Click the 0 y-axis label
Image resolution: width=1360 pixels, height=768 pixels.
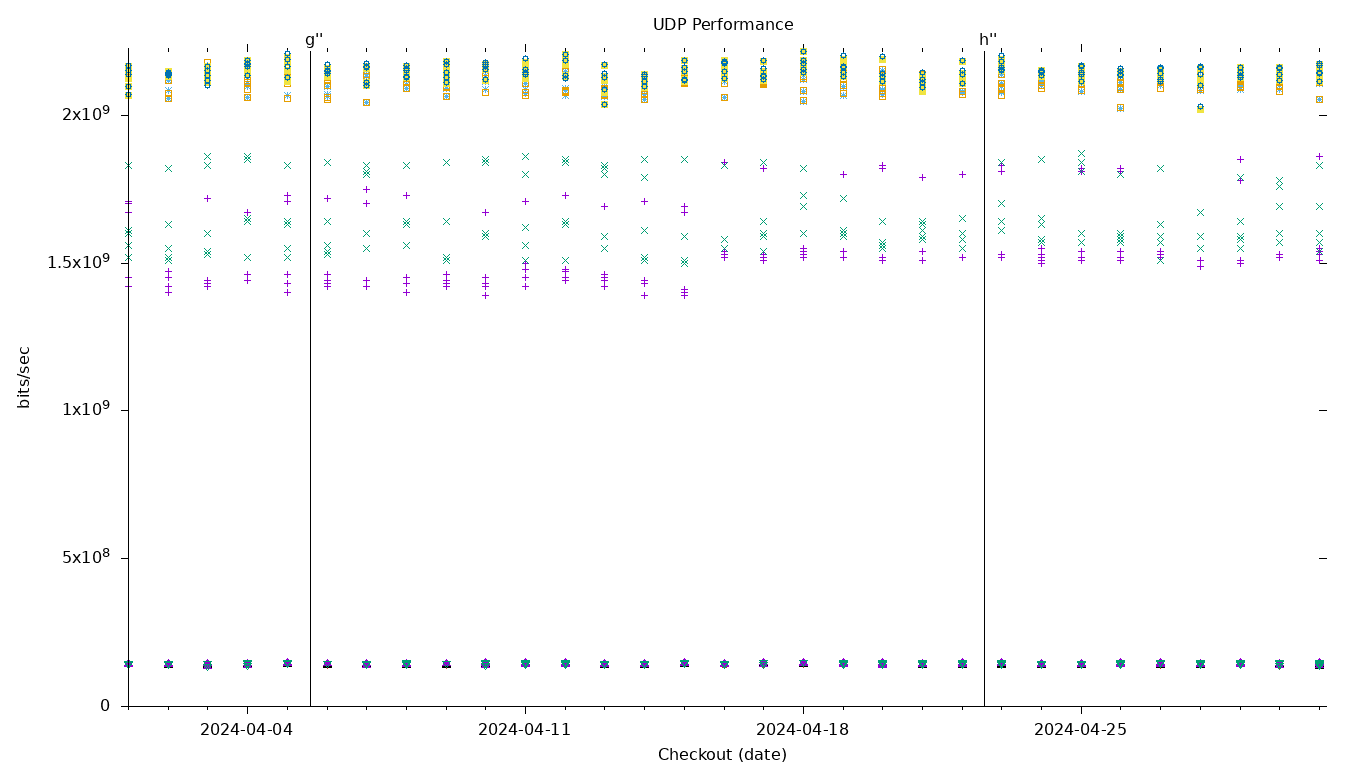(105, 706)
